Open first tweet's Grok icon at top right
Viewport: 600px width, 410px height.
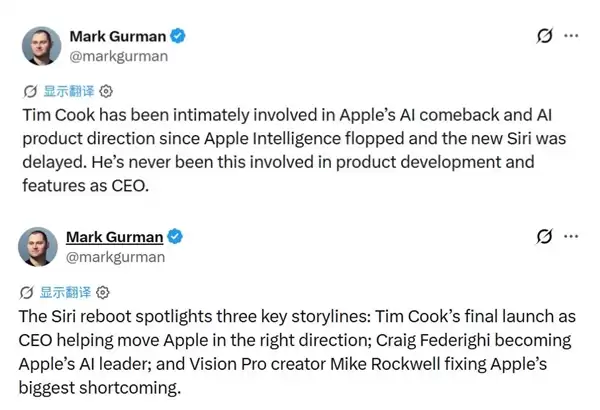tap(544, 36)
